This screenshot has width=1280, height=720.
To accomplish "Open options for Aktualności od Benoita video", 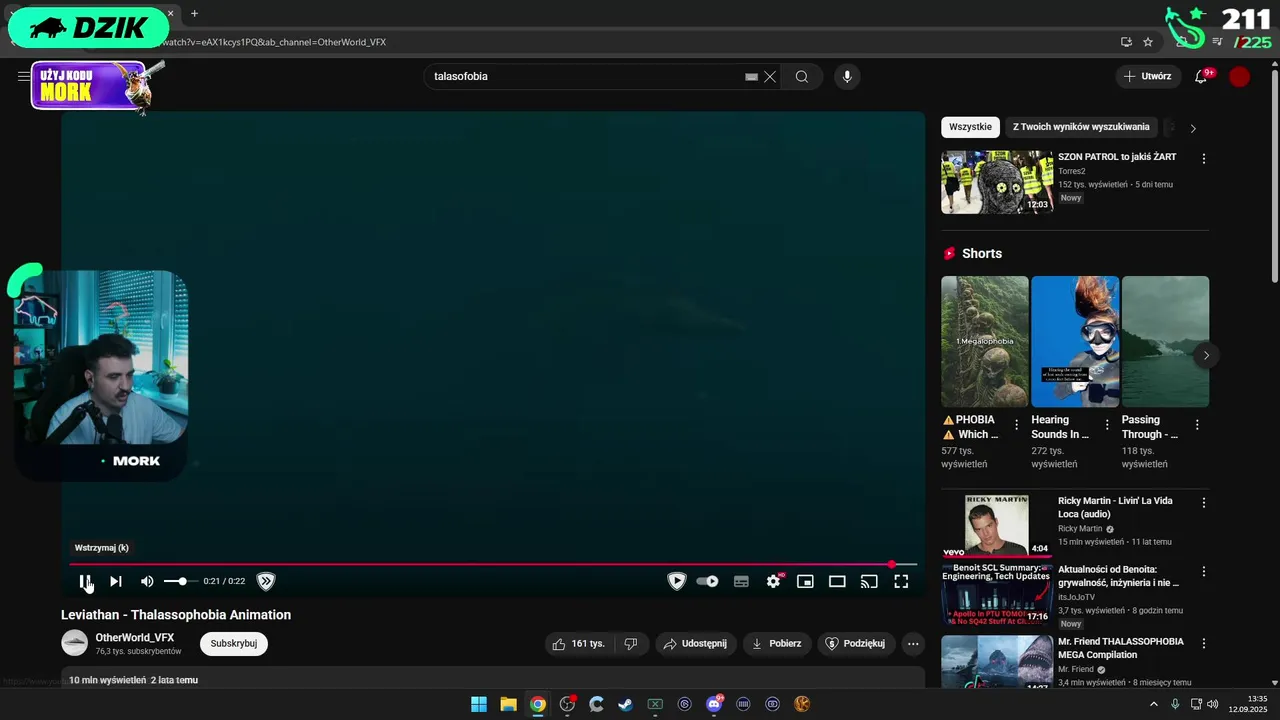I will [1204, 572].
